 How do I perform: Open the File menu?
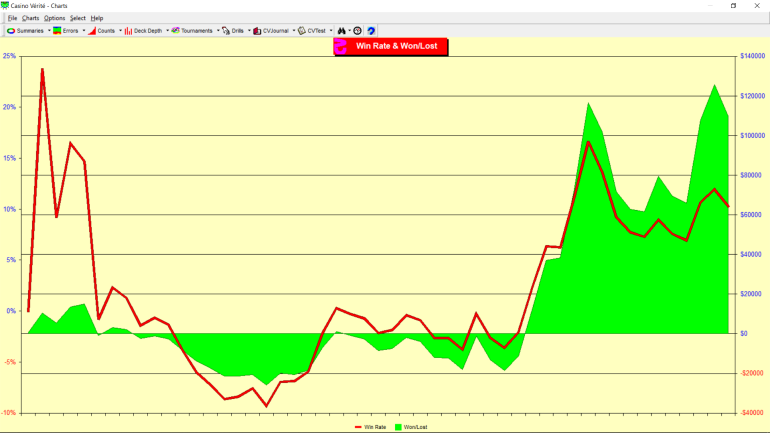pyautogui.click(x=12, y=18)
